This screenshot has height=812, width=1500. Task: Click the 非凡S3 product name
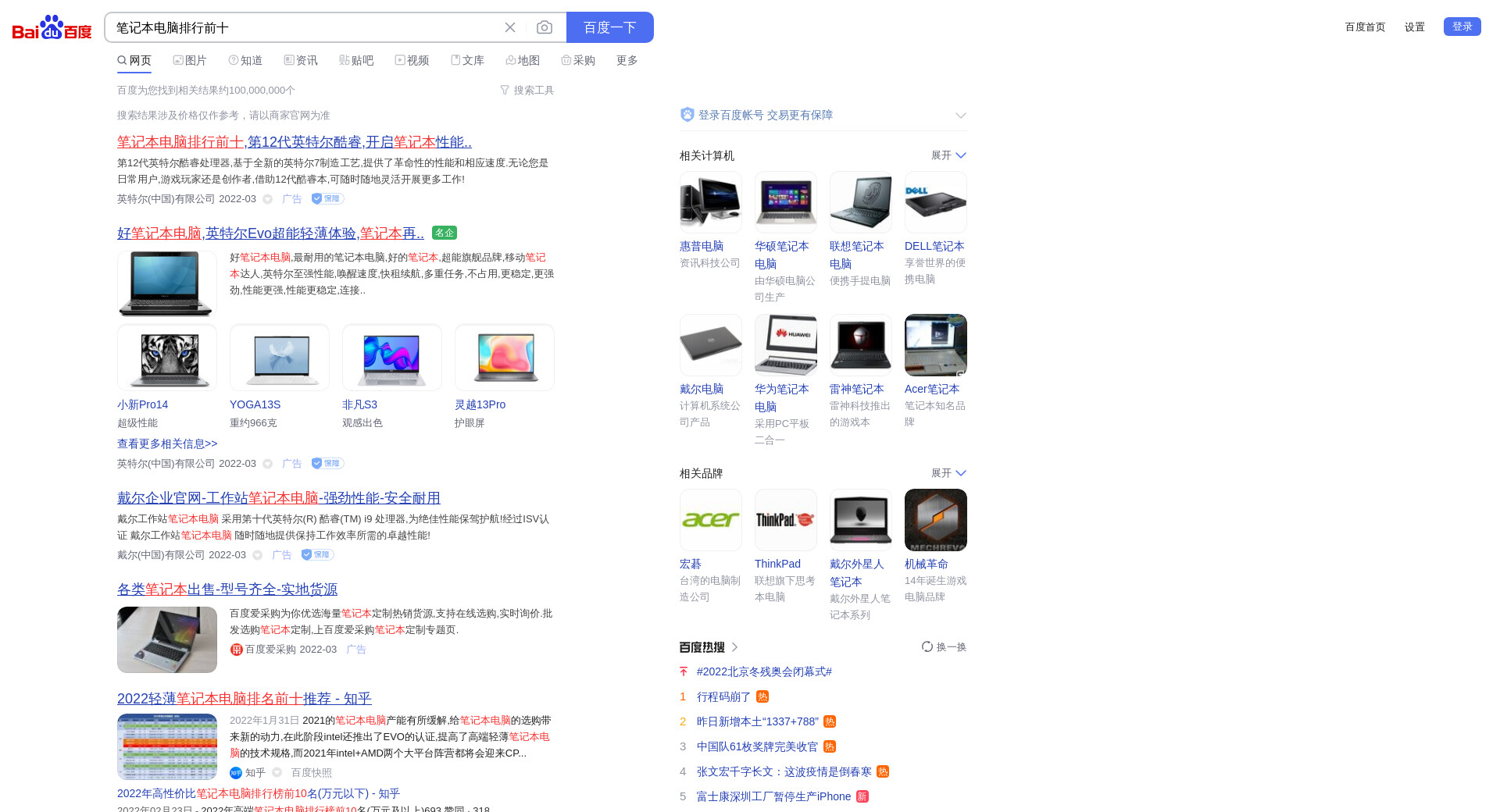(359, 404)
